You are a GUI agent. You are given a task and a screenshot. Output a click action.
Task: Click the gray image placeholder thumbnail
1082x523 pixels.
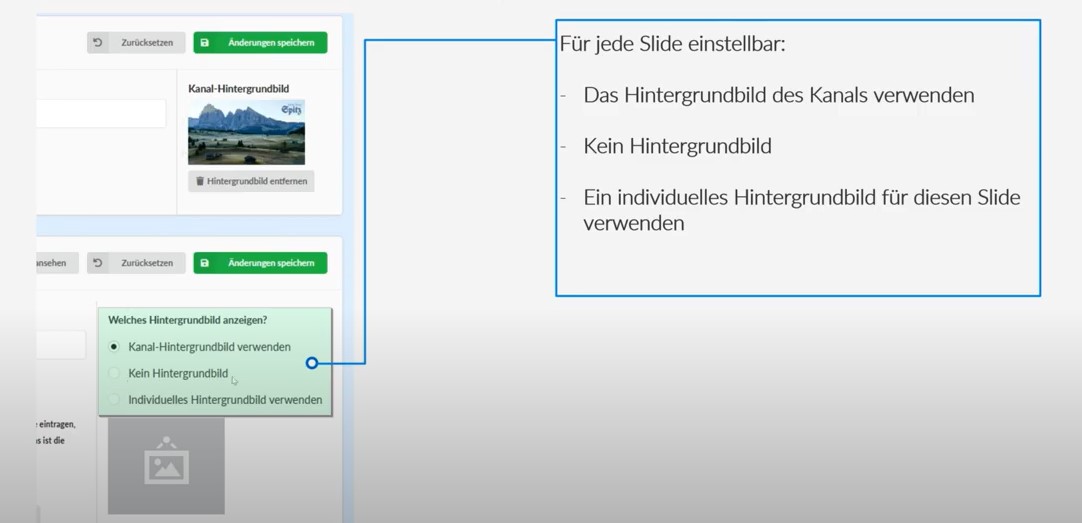[x=166, y=465]
